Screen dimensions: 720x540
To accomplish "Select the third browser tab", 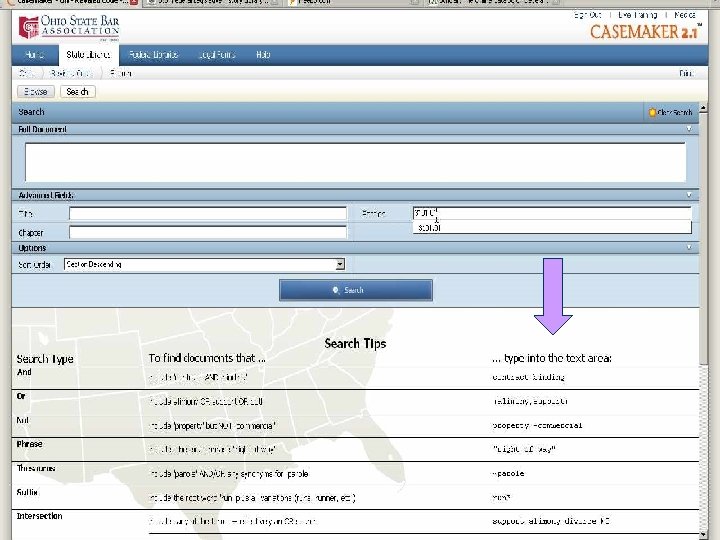I will click(354, 2).
